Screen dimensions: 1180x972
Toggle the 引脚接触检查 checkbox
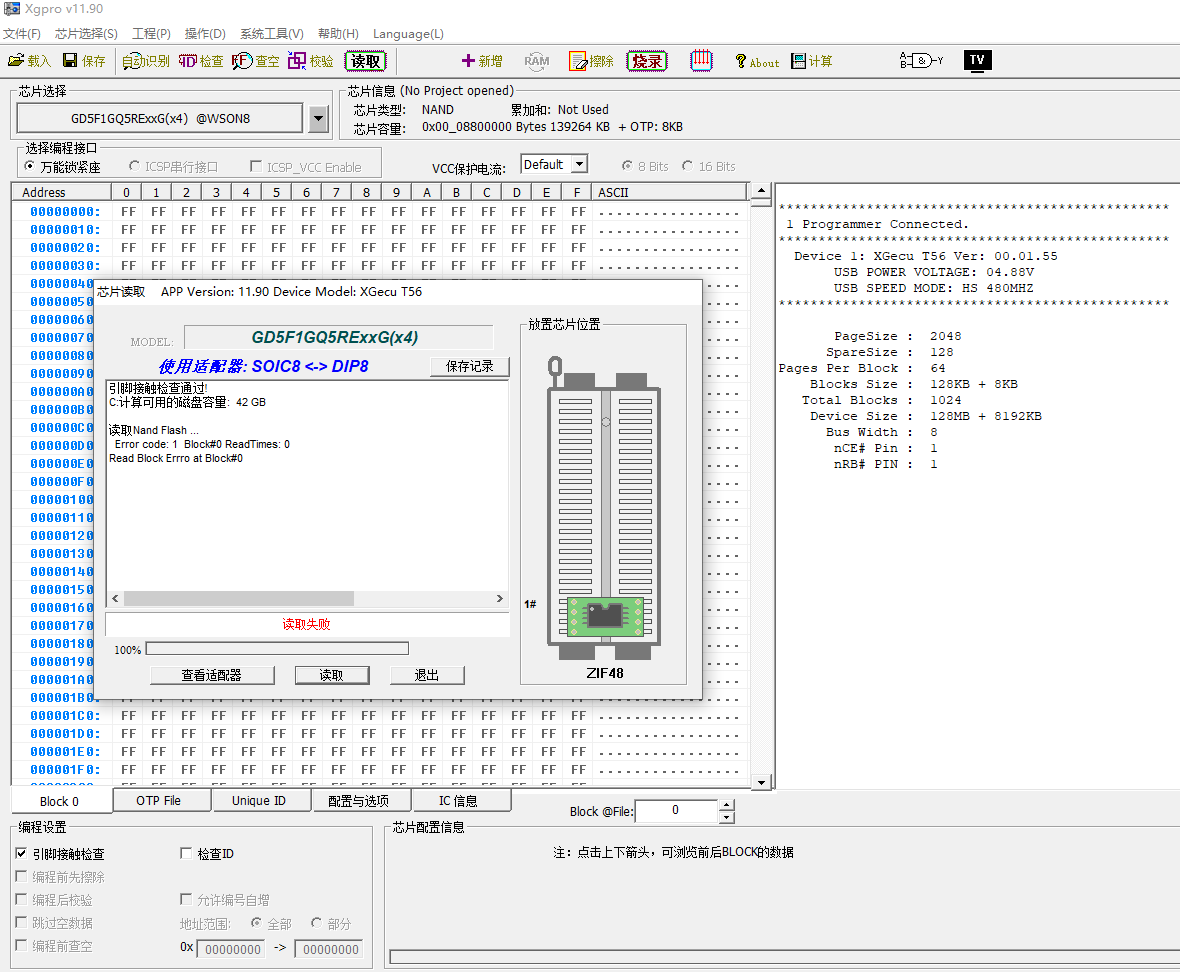pyautogui.click(x=22, y=854)
